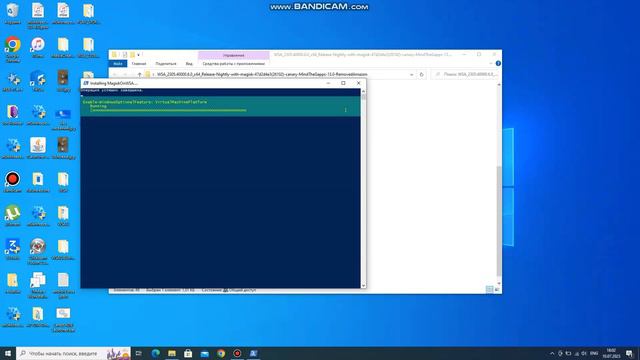This screenshot has width=640, height=360.
Task: Open the Windows Start menu
Action: coord(8,353)
